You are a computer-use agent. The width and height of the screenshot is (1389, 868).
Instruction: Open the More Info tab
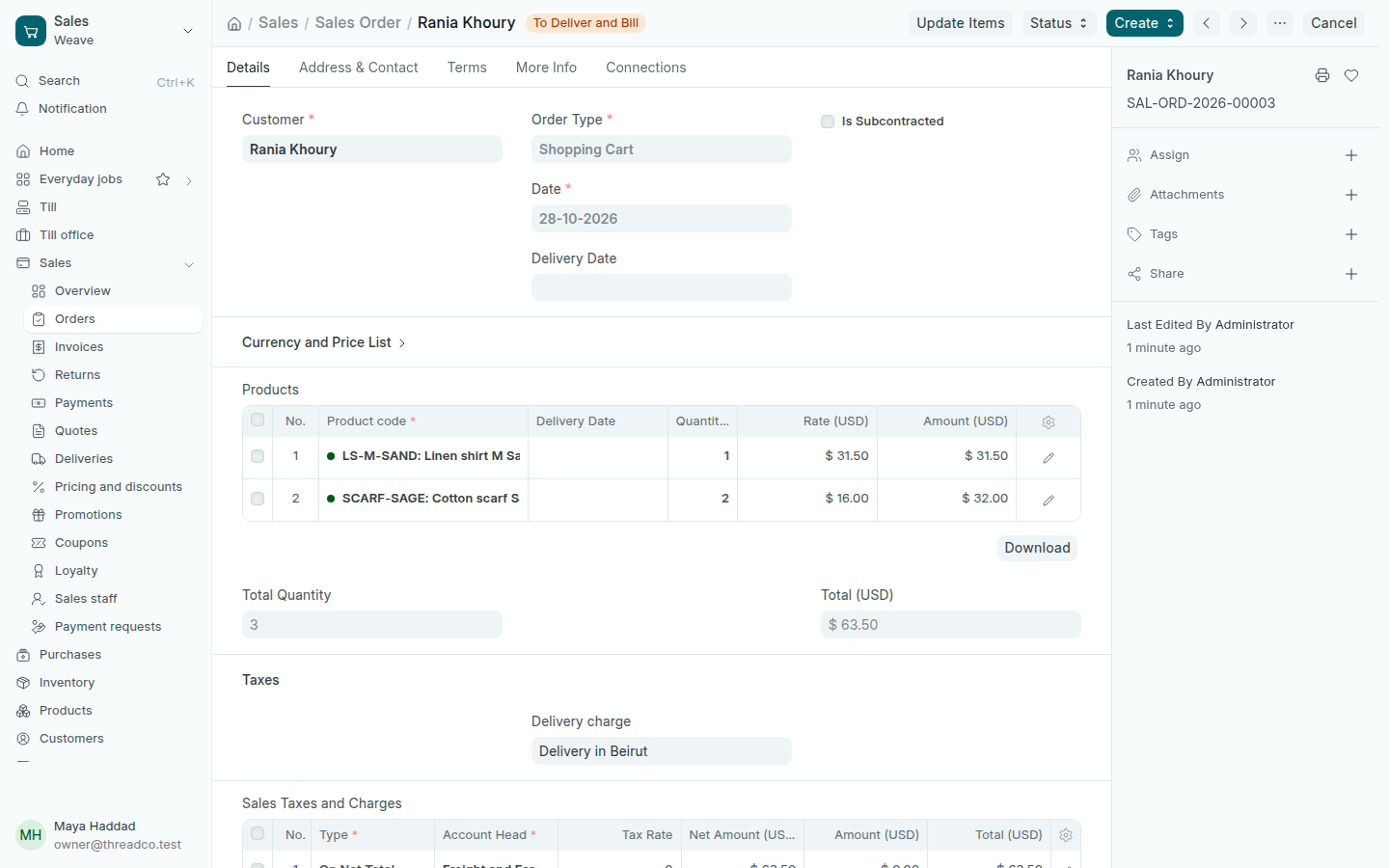546,68
